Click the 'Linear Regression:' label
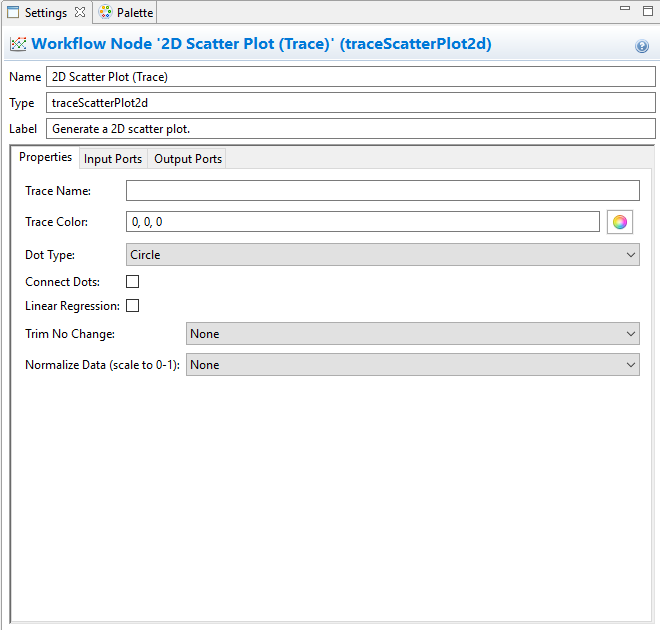The height and width of the screenshot is (630, 660). tap(72, 306)
